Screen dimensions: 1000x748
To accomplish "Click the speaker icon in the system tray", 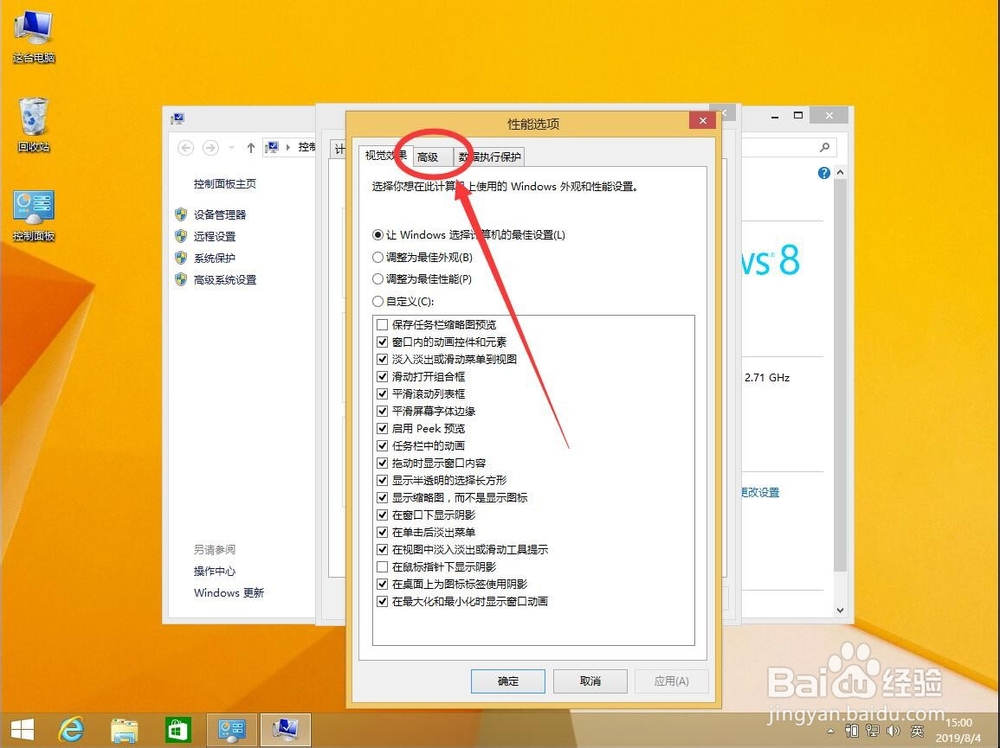I will tap(893, 731).
